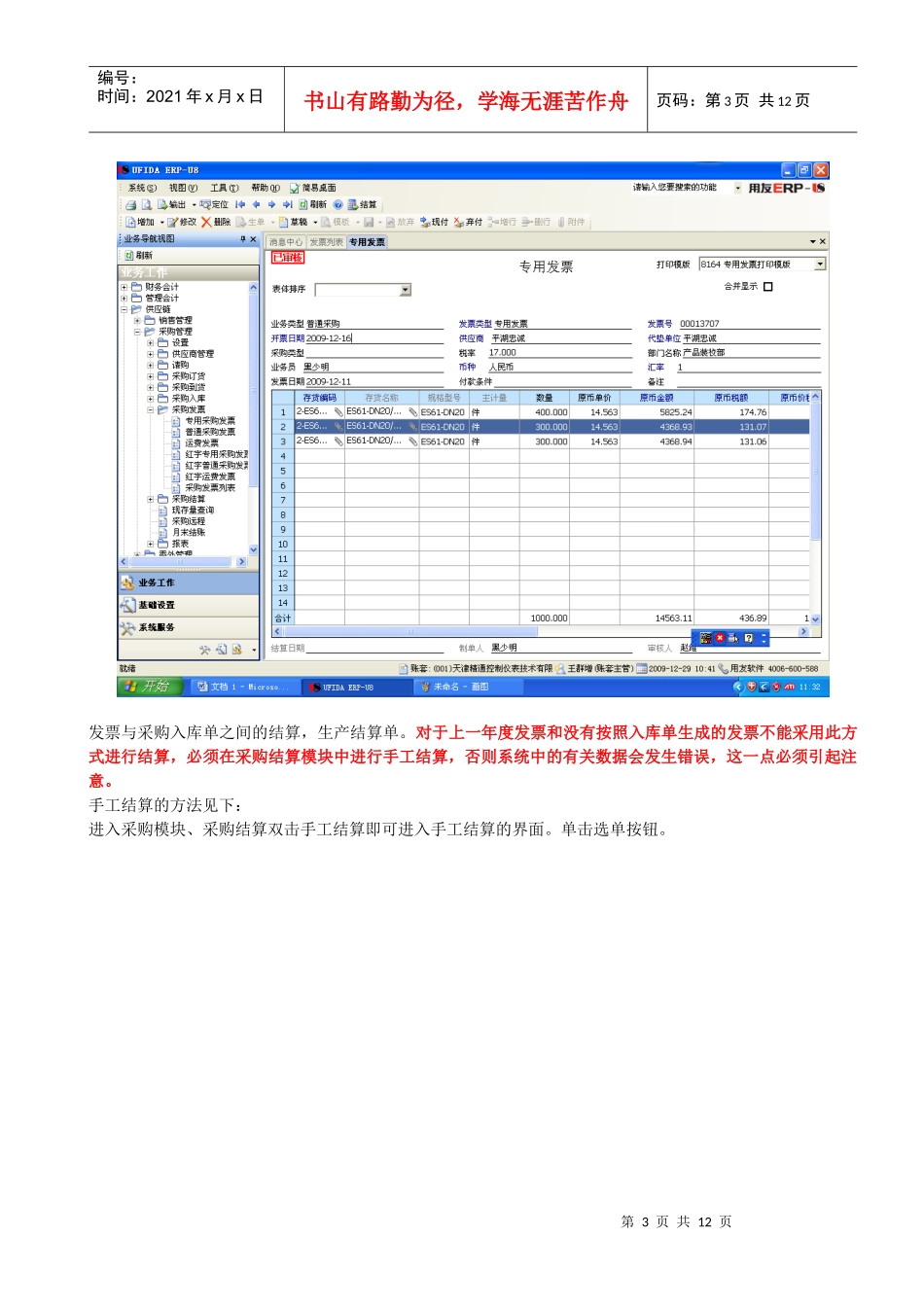924x1307 pixels.
Task: Click the 刷新 refresh toolbar button
Action: (x=312, y=205)
